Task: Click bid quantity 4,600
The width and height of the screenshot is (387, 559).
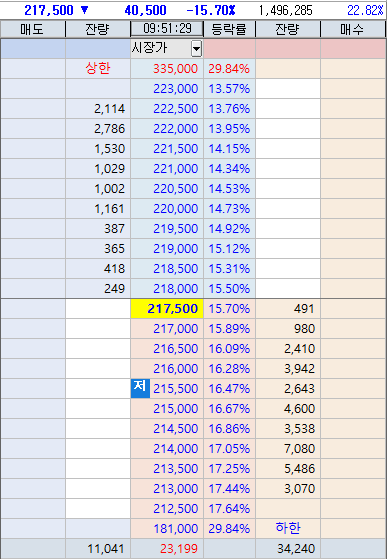Action: pyautogui.click(x=299, y=408)
